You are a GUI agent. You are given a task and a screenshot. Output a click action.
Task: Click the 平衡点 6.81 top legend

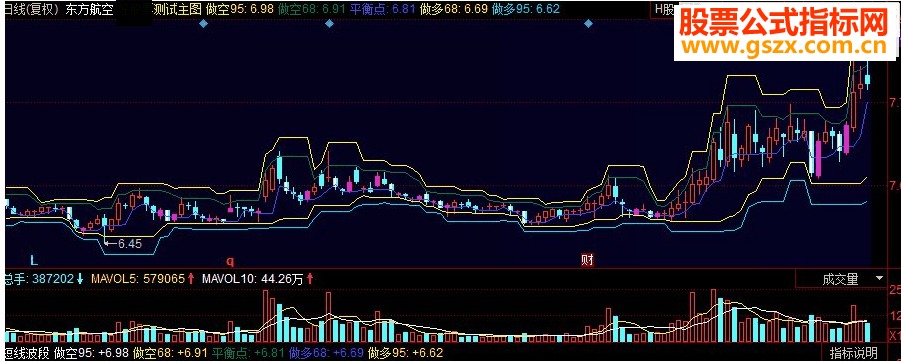383,9
